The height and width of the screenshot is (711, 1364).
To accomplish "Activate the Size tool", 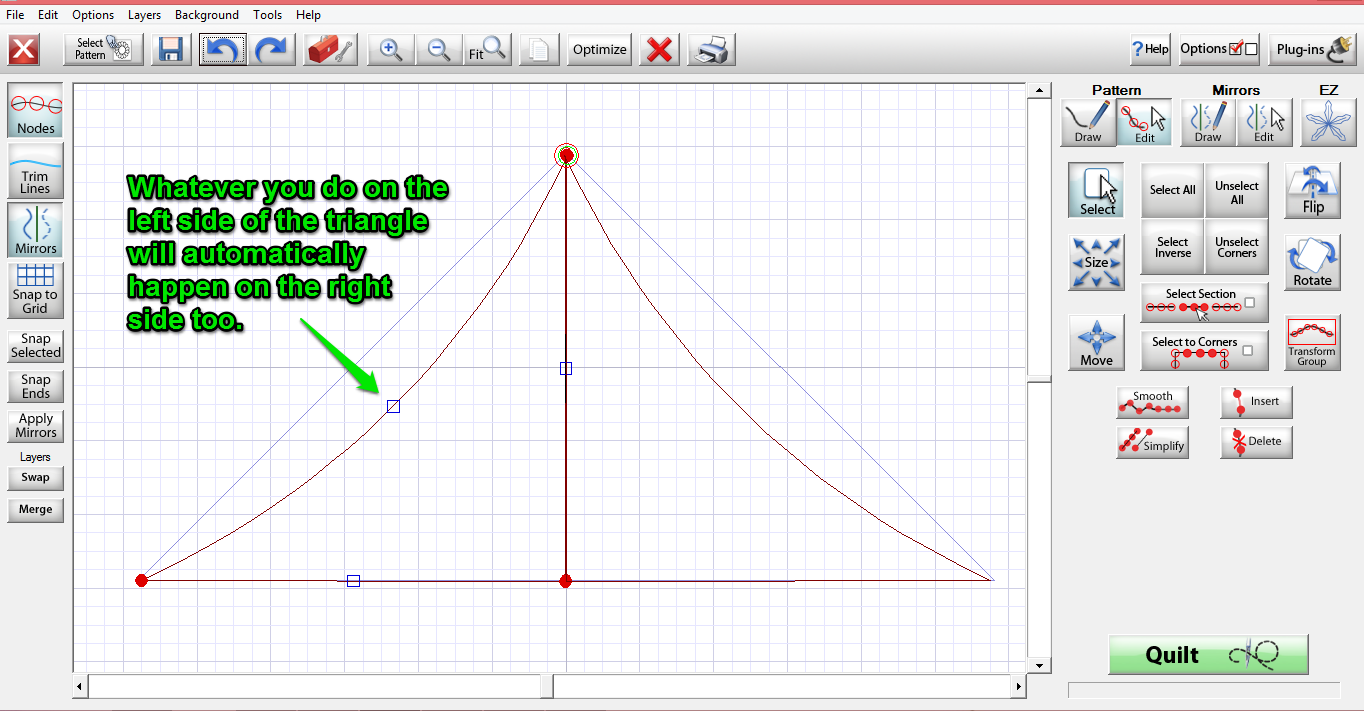I will (1097, 263).
